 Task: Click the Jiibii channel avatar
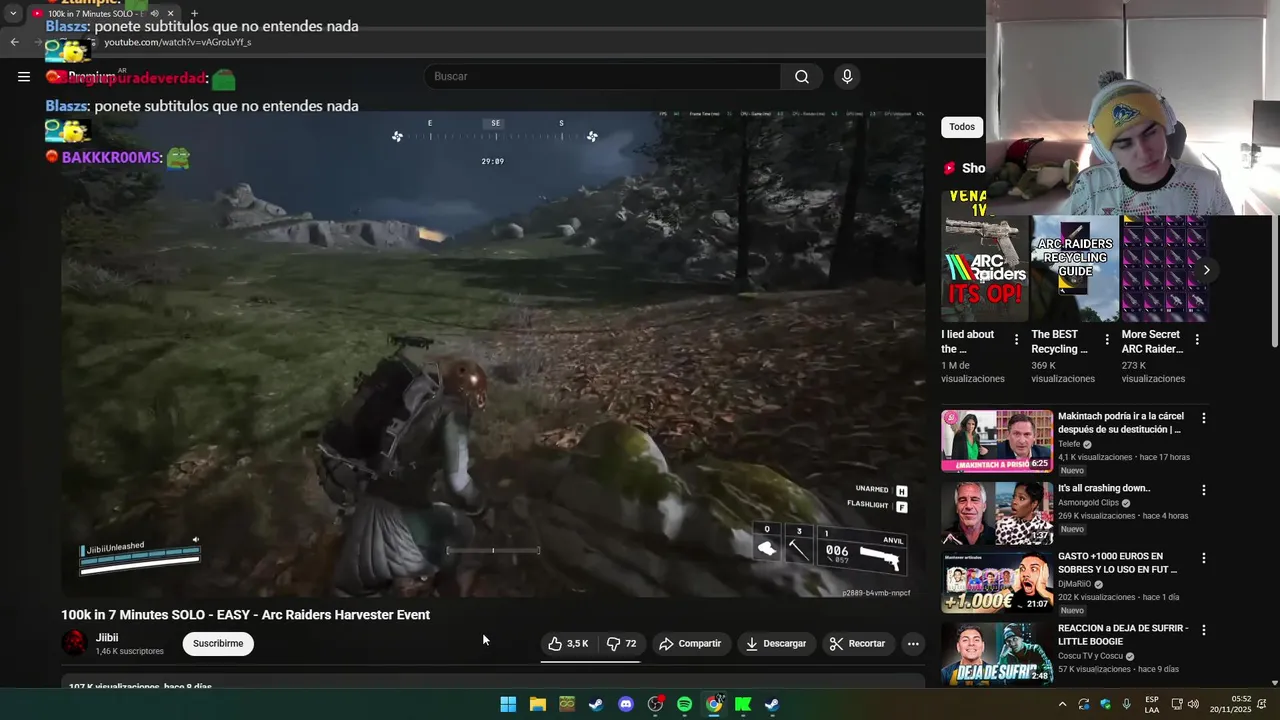click(74, 643)
